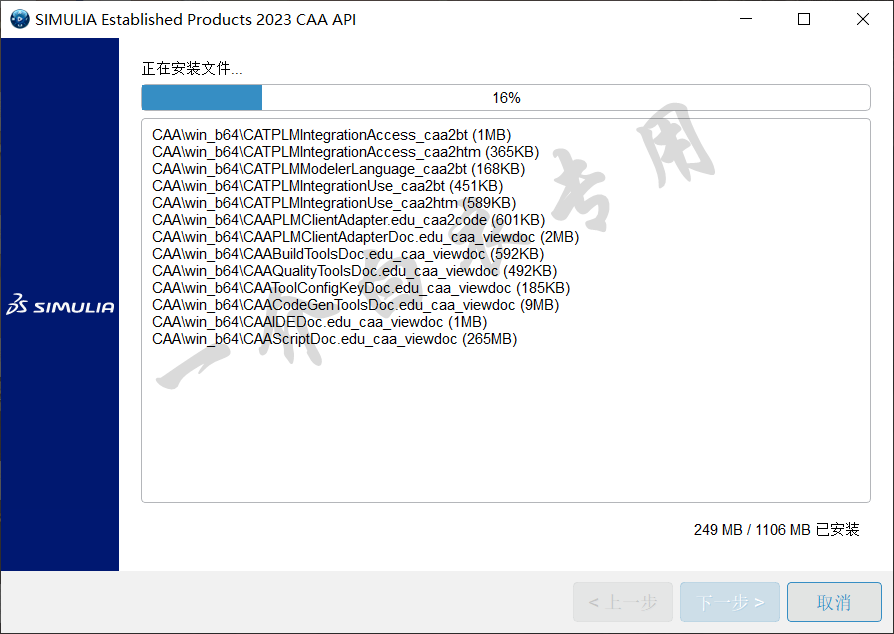The image size is (894, 634).
Task: Select the CAAQualityToolsDoc.edu_caa_viewdoc (492KB) line
Action: (x=355, y=271)
